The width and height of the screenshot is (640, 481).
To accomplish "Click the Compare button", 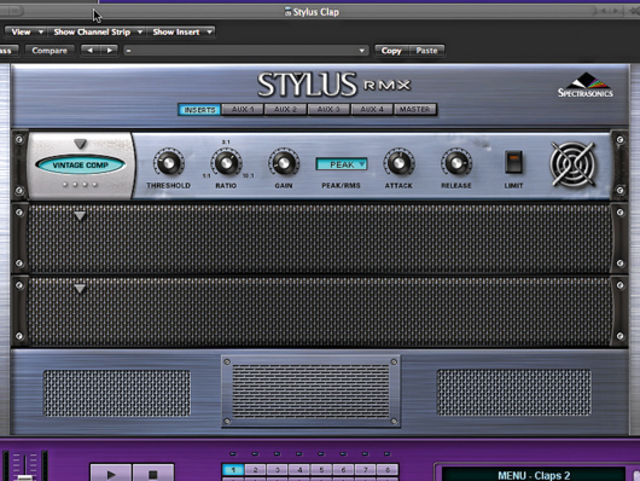I will pos(49,51).
